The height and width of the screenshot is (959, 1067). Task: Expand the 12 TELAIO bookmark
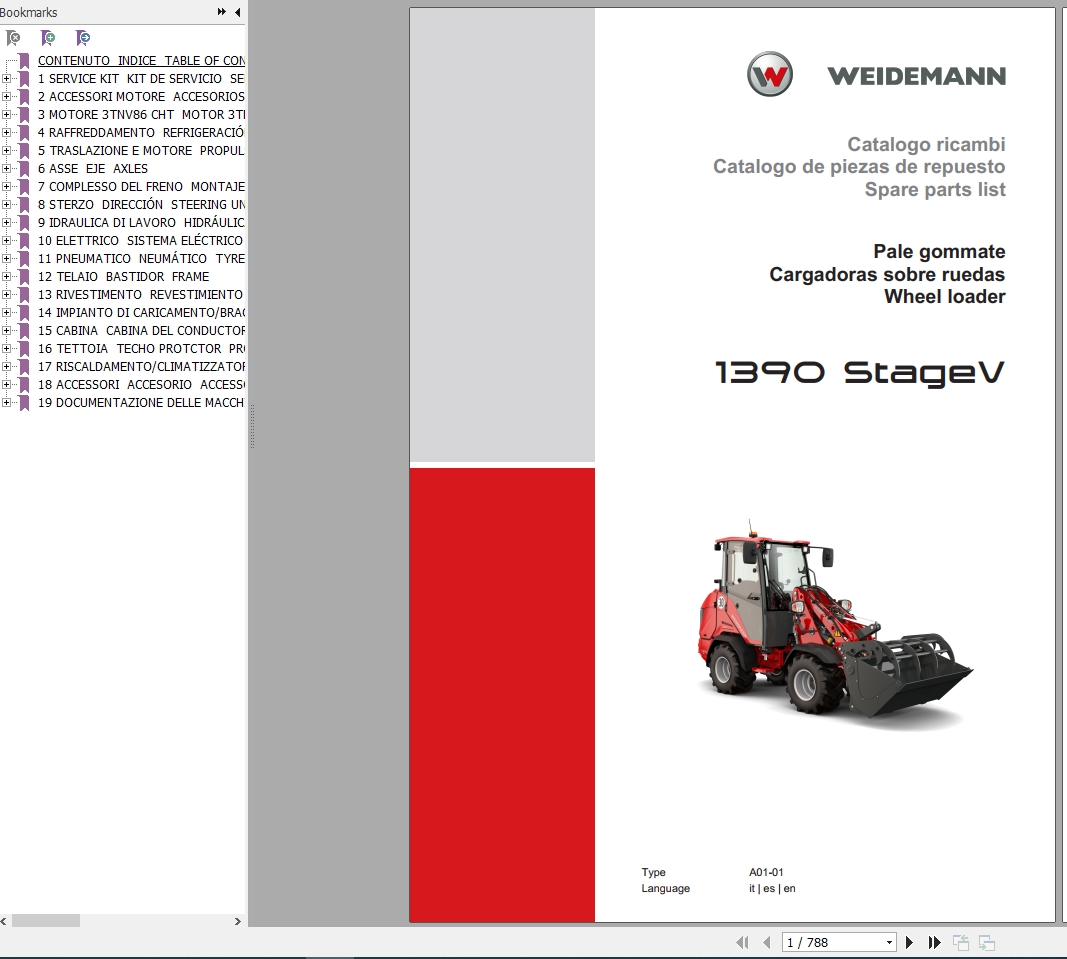[x=6, y=276]
